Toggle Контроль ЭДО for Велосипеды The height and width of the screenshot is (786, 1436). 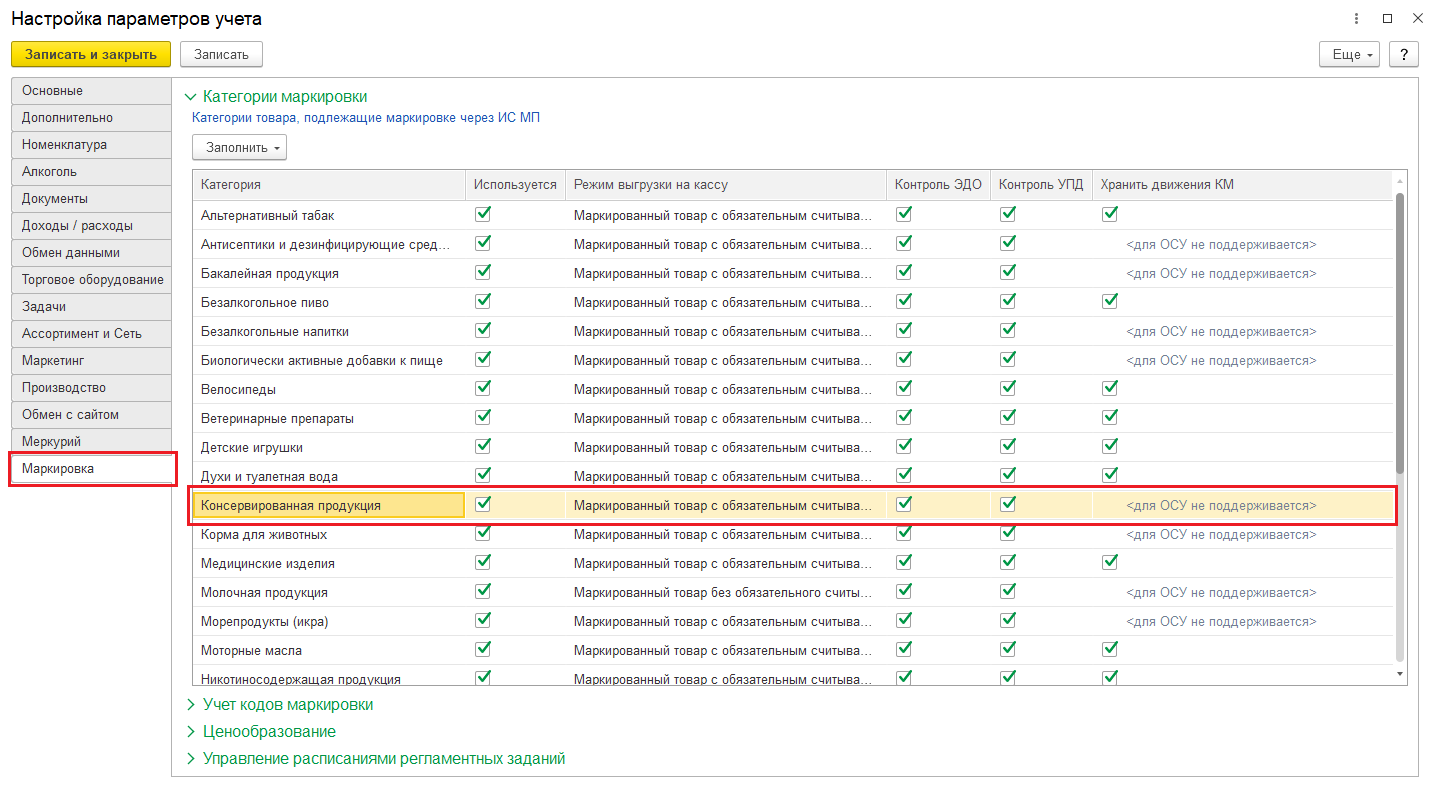click(x=904, y=388)
